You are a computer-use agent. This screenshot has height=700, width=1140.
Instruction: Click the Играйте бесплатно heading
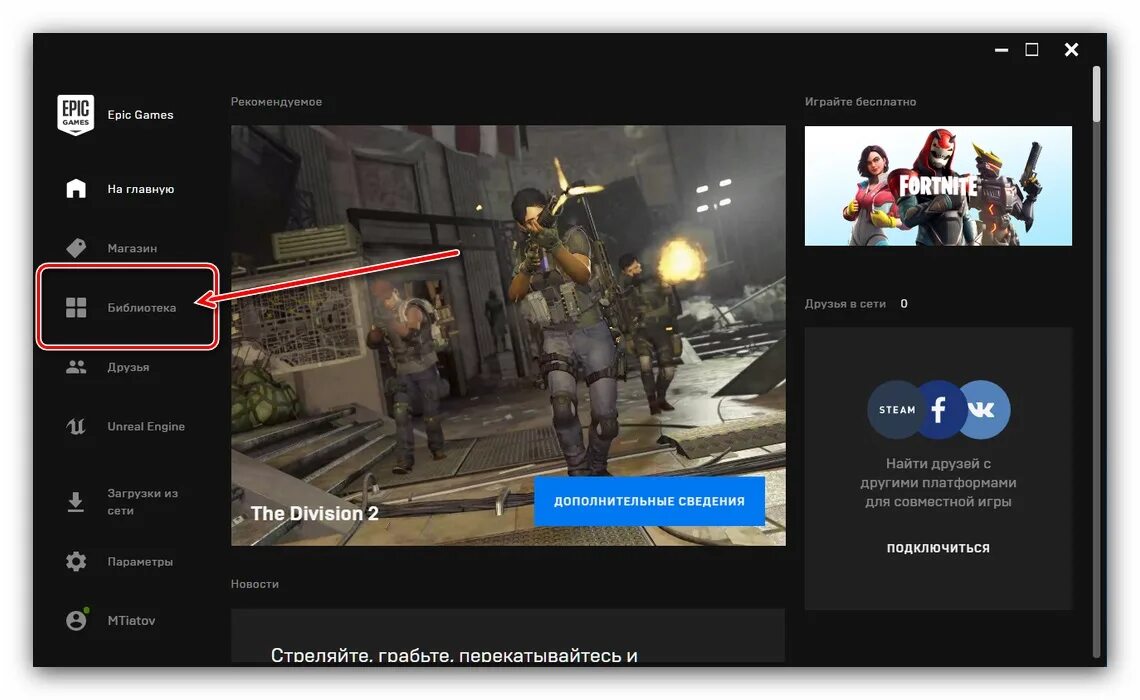(x=860, y=102)
